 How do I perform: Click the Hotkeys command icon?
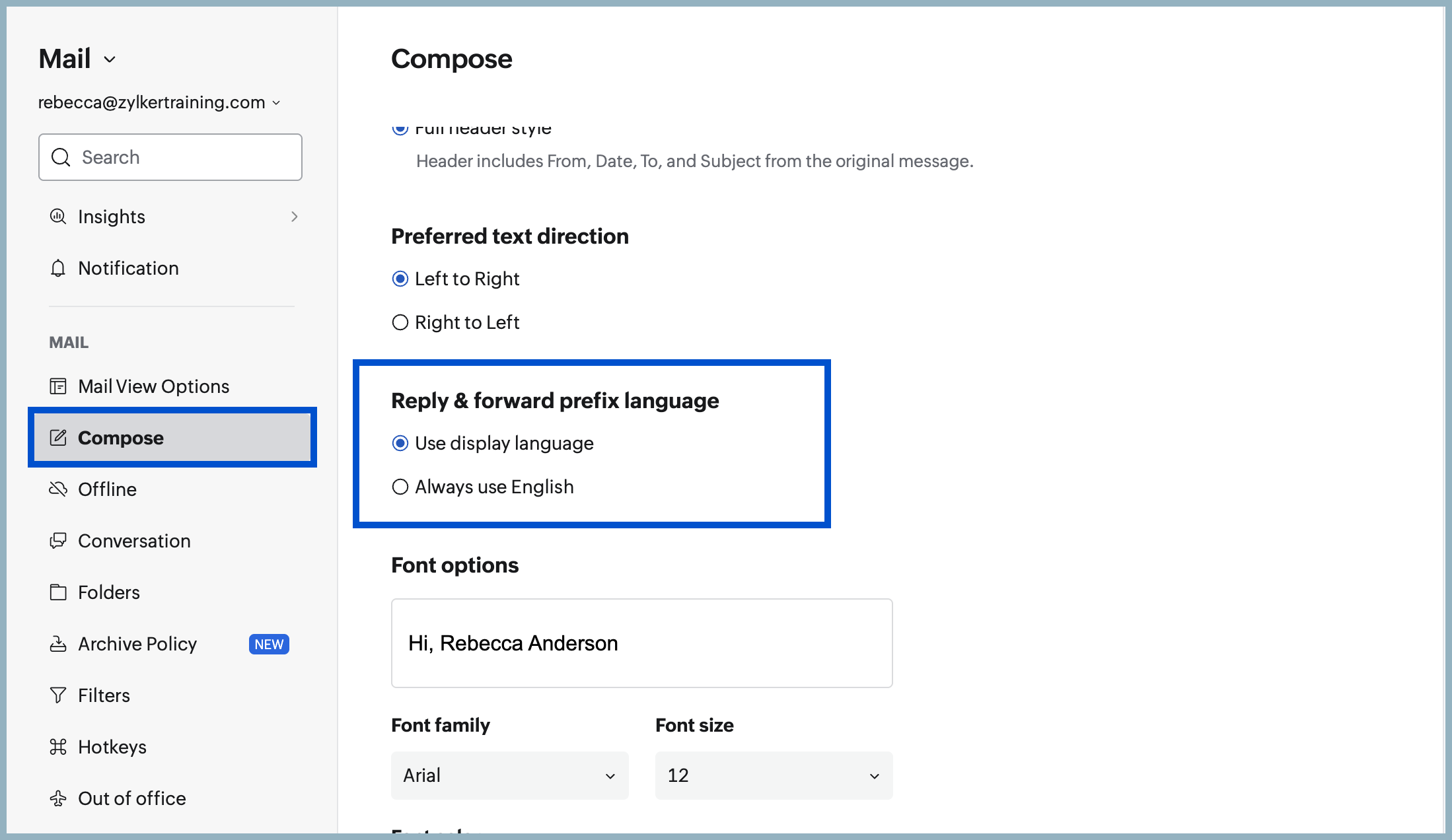click(58, 747)
